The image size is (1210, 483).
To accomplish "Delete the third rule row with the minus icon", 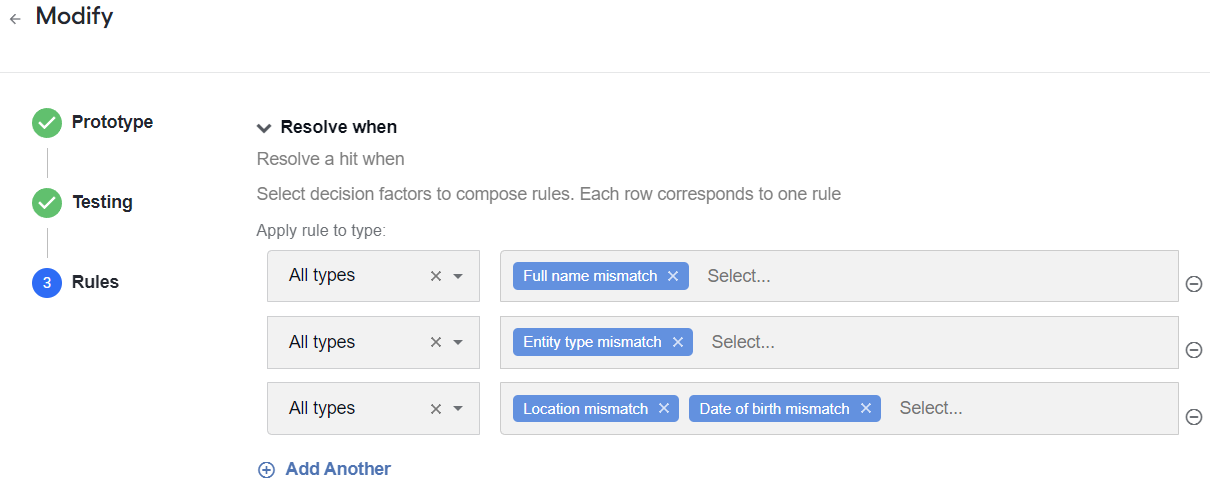I will tap(1193, 417).
